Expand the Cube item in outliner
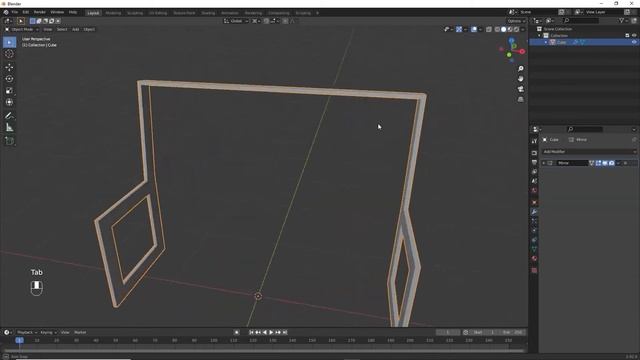The image size is (640, 360). click(546, 42)
